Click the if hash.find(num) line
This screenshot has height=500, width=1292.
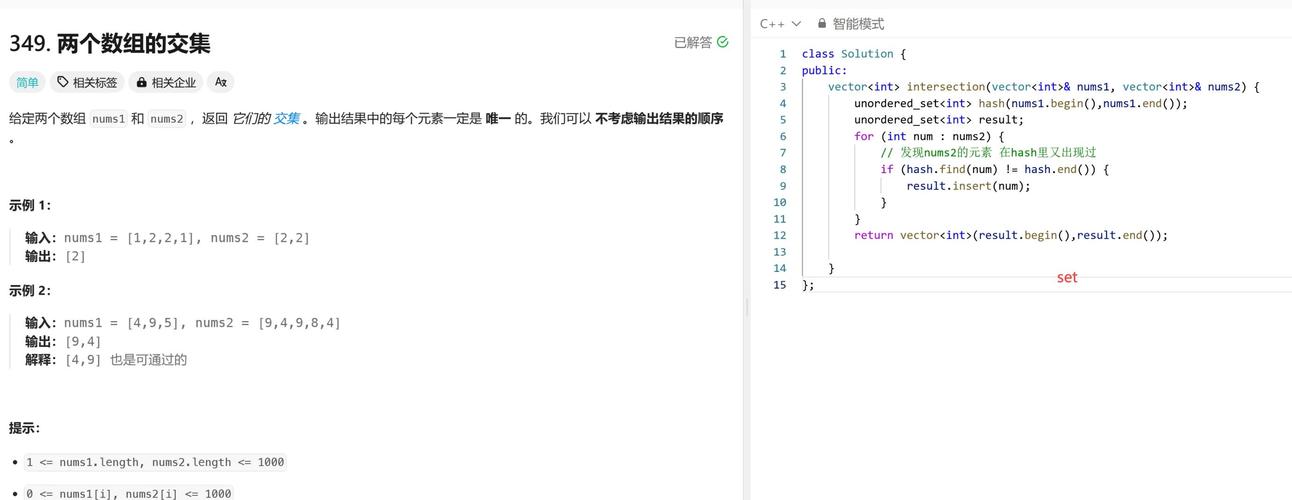point(994,169)
